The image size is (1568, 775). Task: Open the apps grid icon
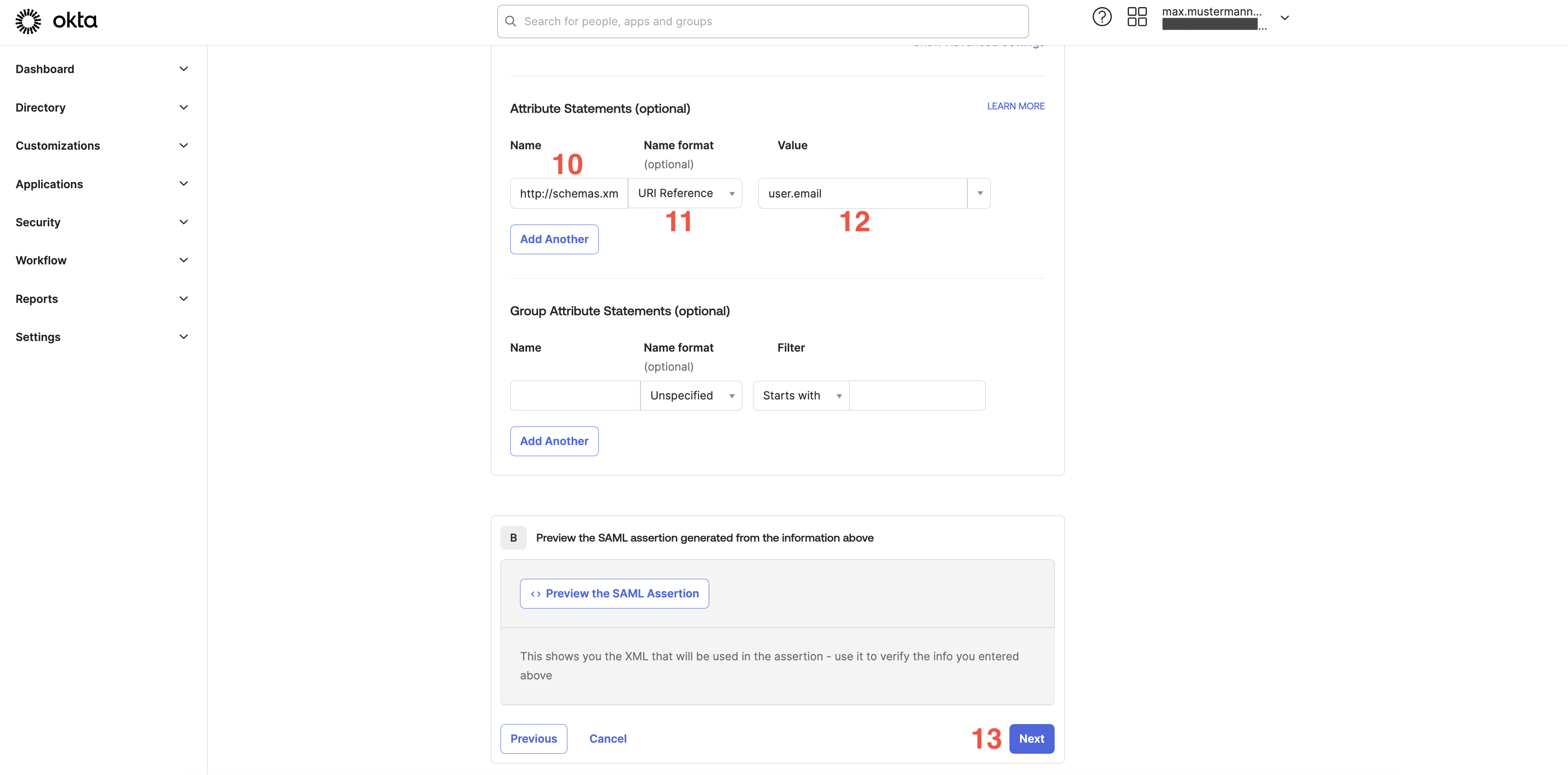coord(1137,17)
